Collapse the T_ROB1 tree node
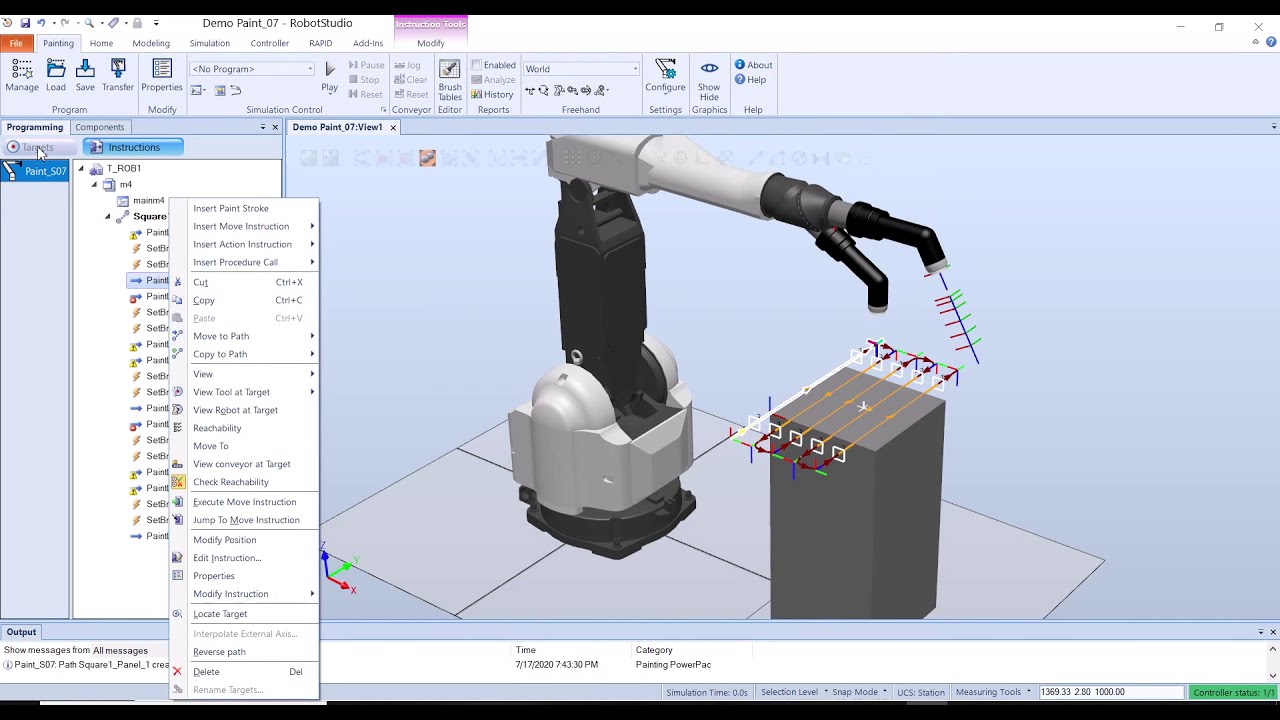 pyautogui.click(x=81, y=169)
